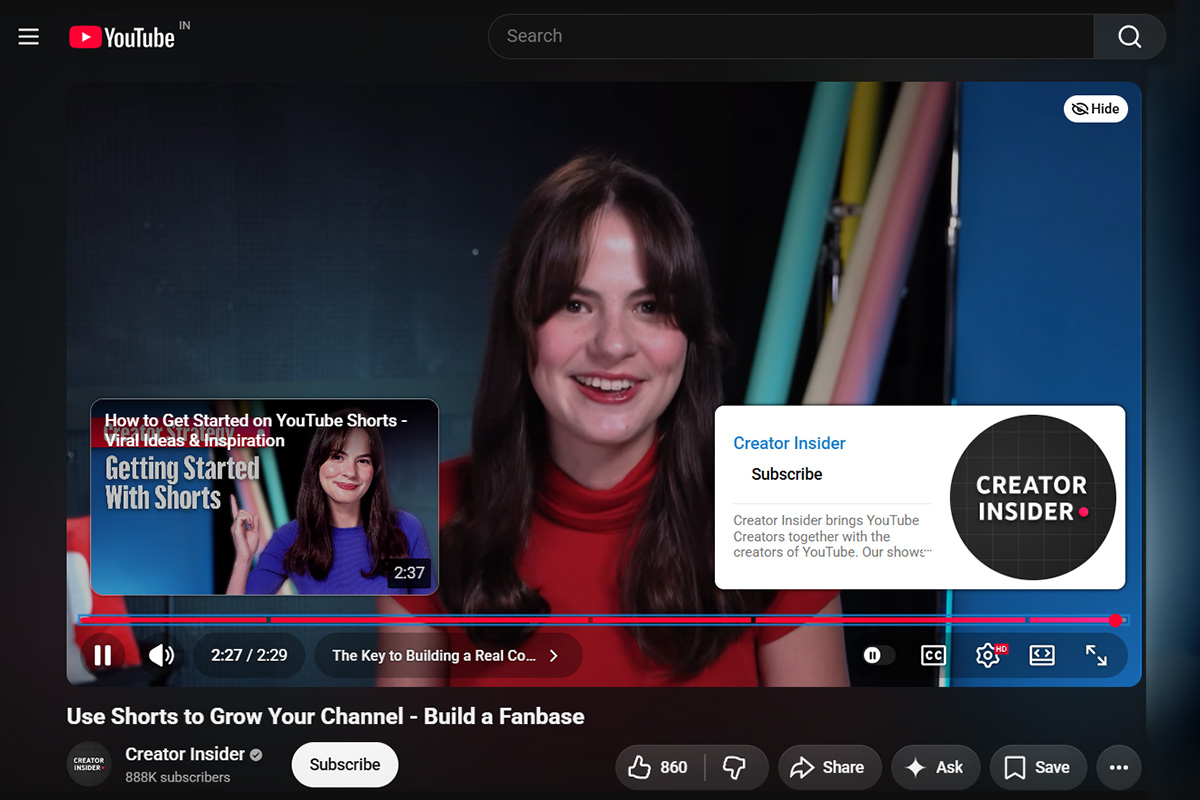Open the video settings gear
The width and height of the screenshot is (1200, 800).
click(988, 655)
